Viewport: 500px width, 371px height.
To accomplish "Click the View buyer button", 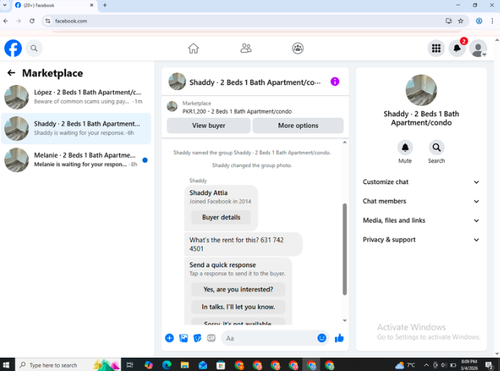I will click(x=209, y=126).
